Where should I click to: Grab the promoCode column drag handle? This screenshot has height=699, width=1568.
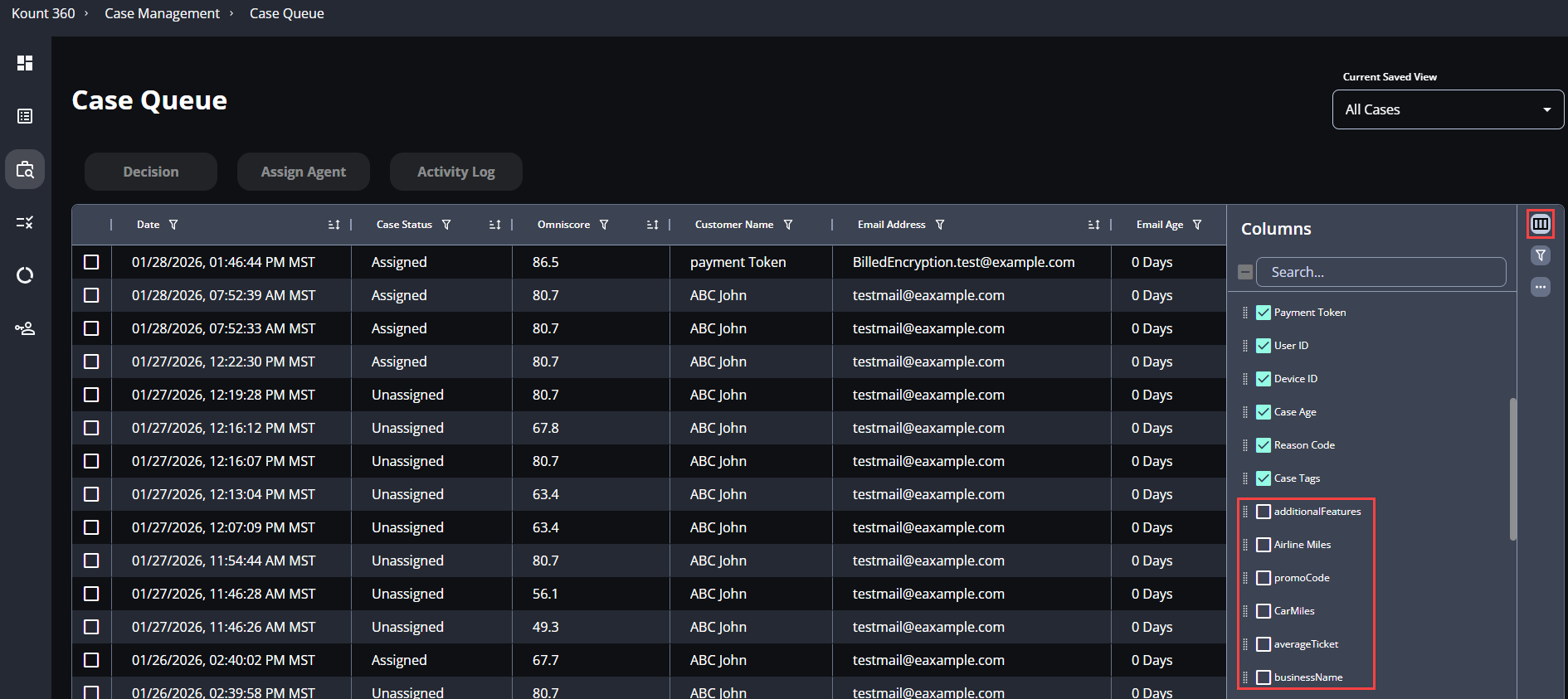[x=1245, y=578]
